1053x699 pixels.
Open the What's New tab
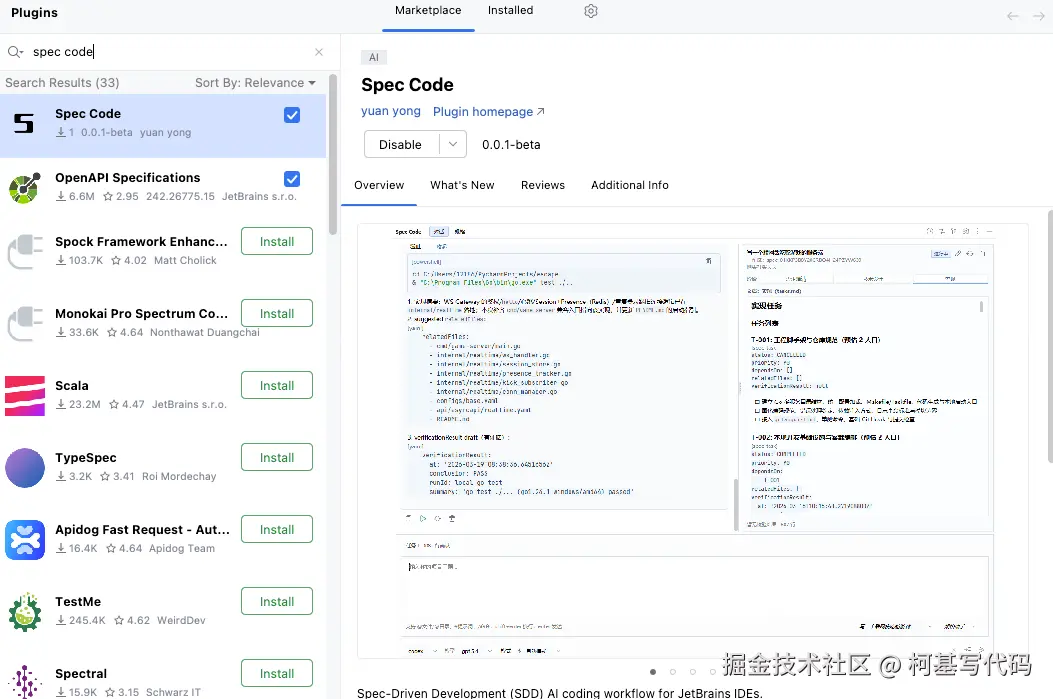[462, 185]
